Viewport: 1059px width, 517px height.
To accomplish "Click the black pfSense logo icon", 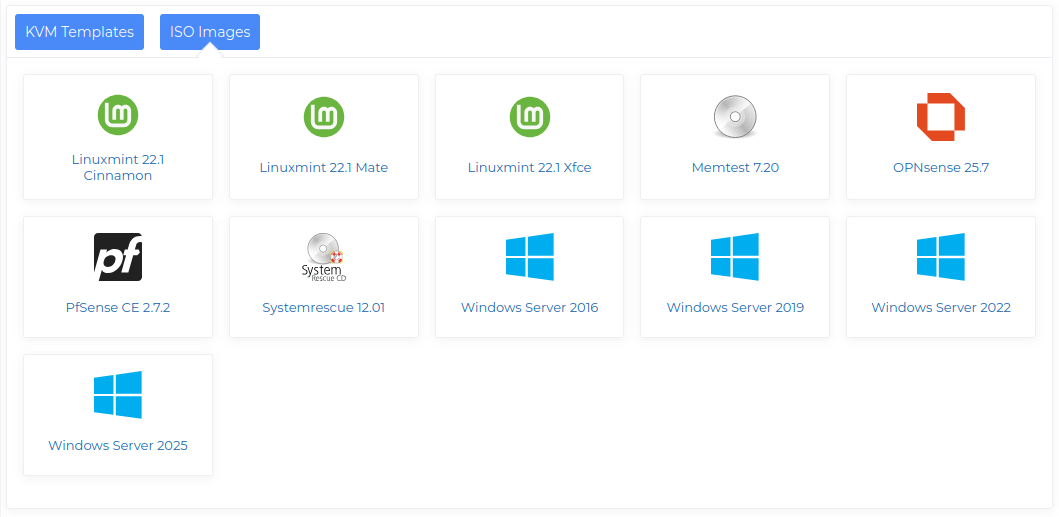I will tap(118, 257).
